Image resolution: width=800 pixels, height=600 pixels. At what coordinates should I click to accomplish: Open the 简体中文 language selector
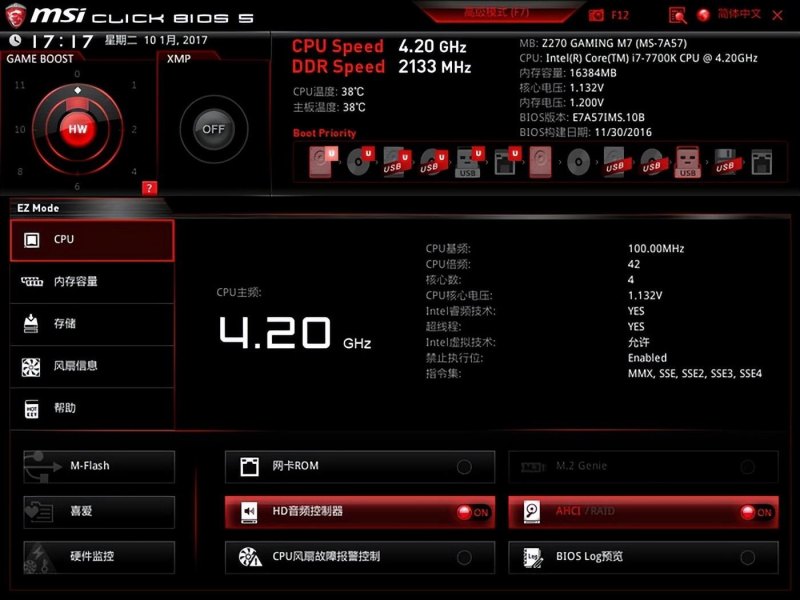point(730,14)
